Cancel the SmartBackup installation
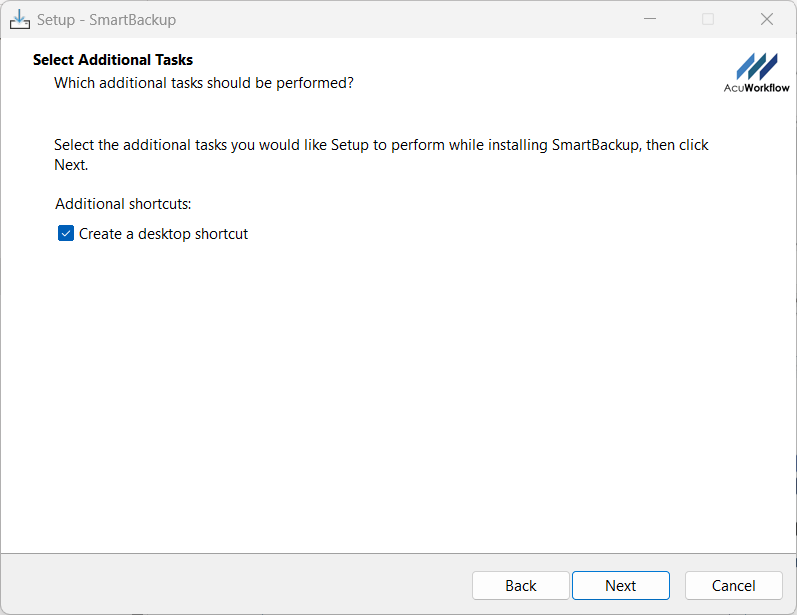 (x=733, y=586)
